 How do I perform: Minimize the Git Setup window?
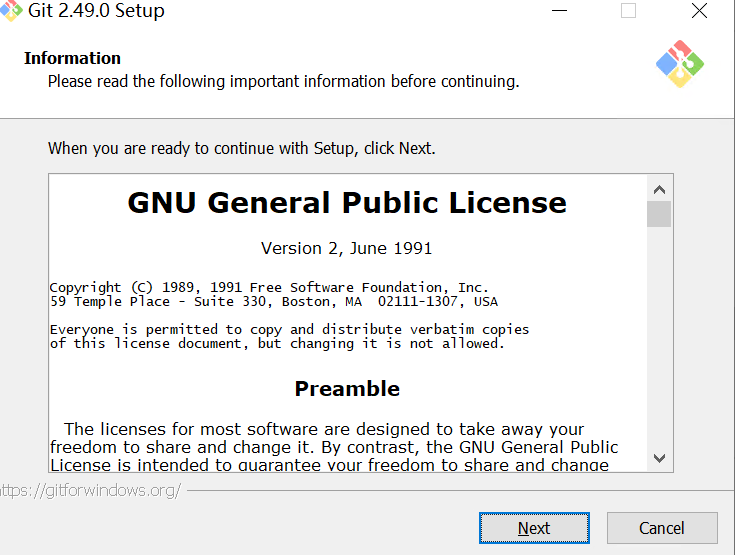pos(559,10)
